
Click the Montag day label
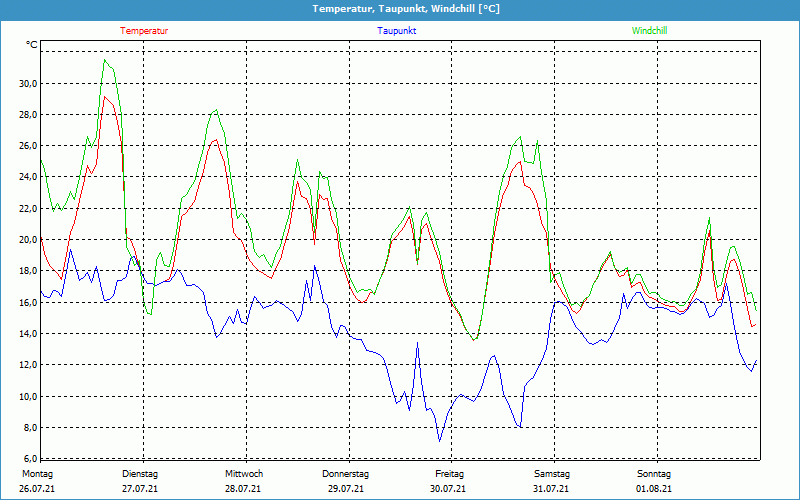click(x=37, y=474)
